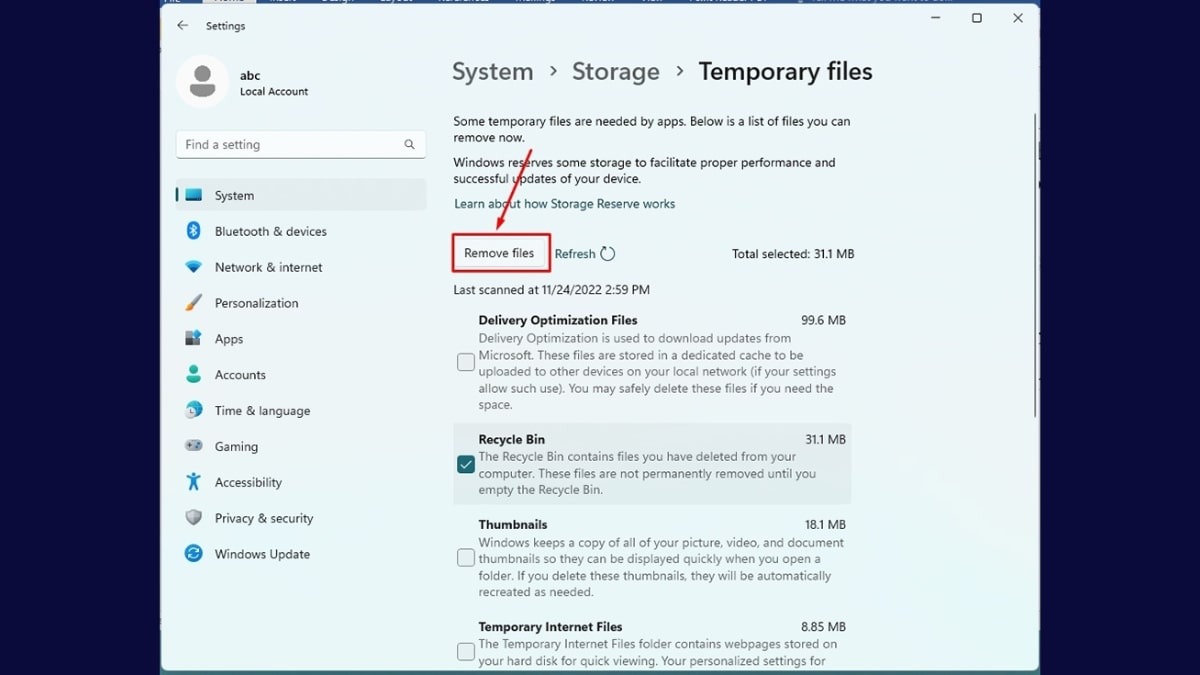Click the search magnifier in Find a setting
This screenshot has width=1200, height=675.
(409, 145)
